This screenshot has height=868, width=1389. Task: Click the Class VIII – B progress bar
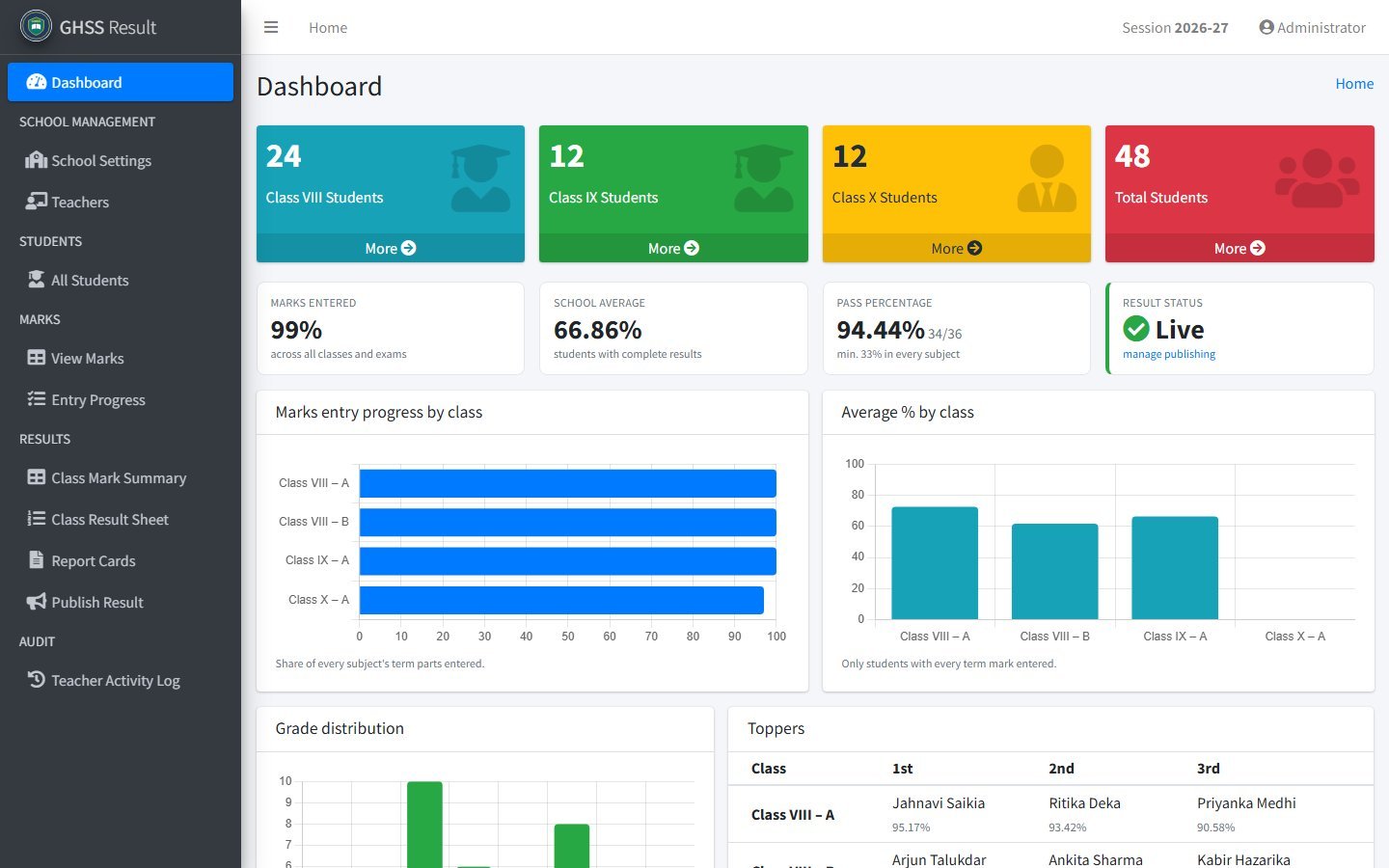(568, 522)
